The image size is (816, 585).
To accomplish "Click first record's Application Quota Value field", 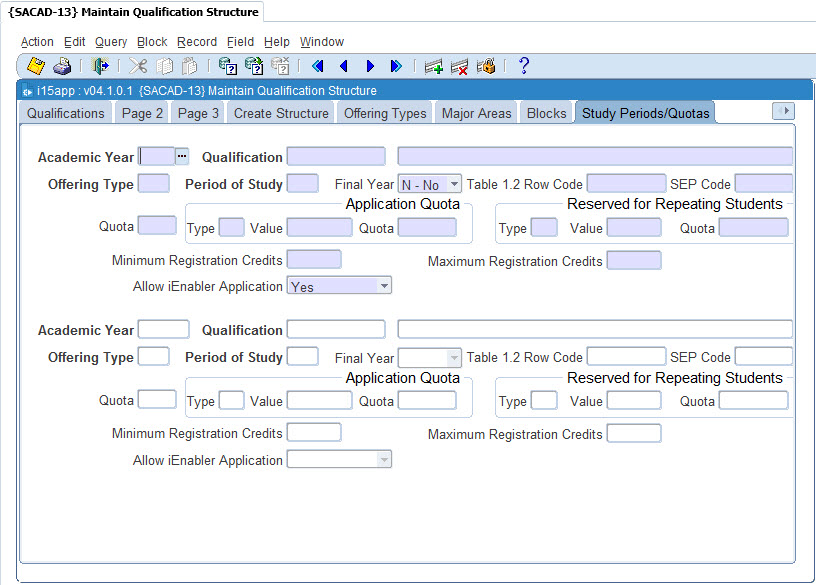I will (x=320, y=227).
